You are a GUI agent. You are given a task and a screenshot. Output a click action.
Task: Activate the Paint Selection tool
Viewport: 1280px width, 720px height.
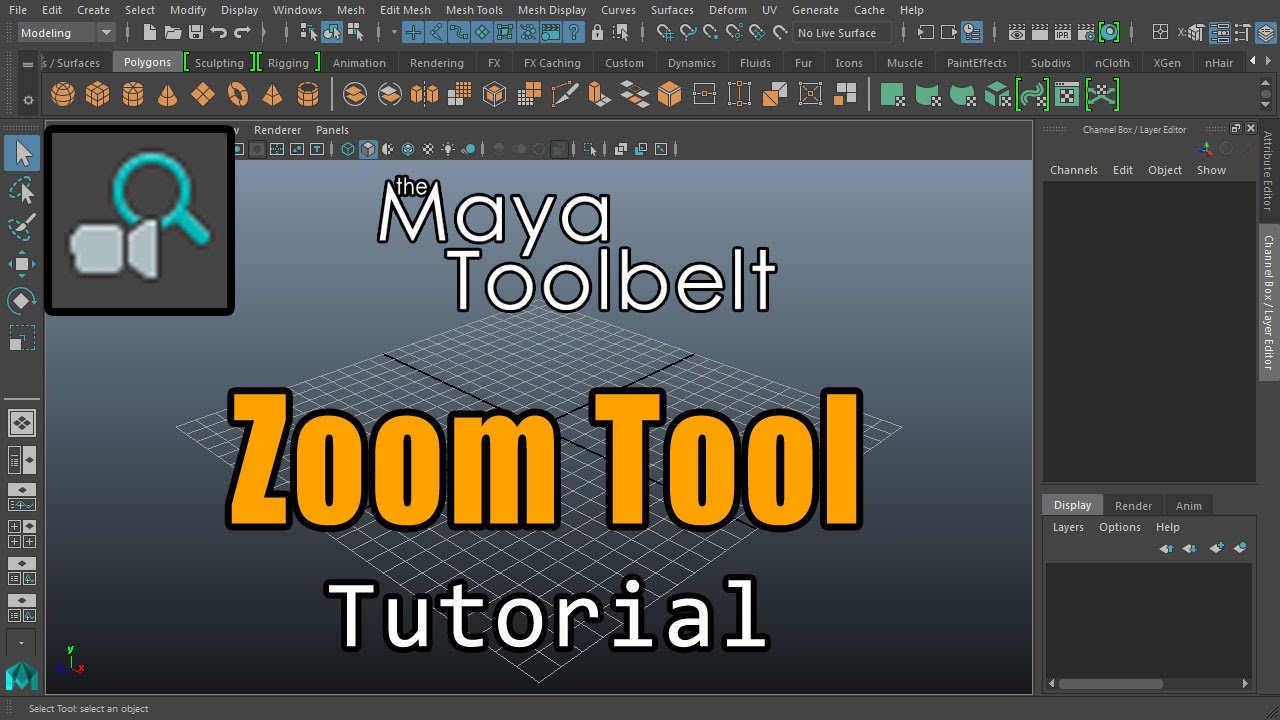[x=22, y=227]
